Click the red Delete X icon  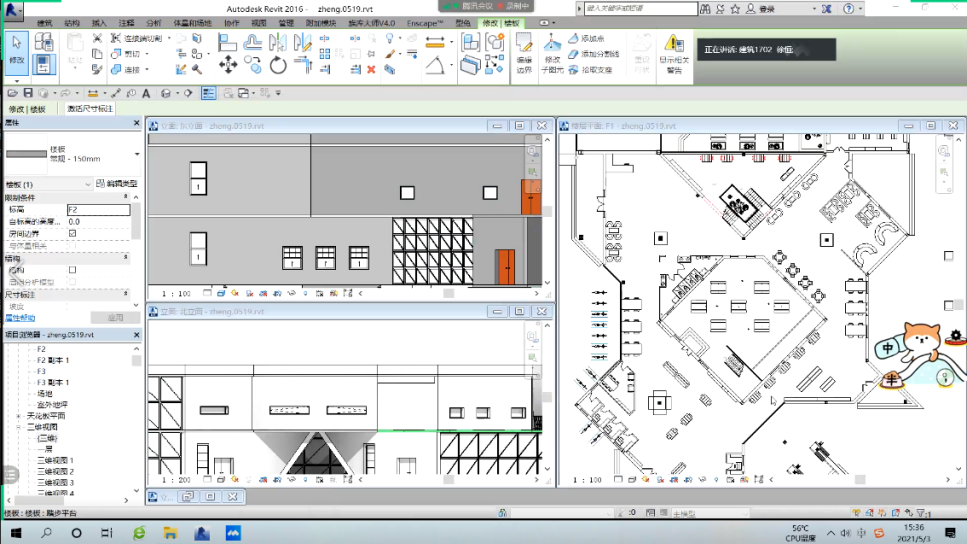(x=371, y=70)
